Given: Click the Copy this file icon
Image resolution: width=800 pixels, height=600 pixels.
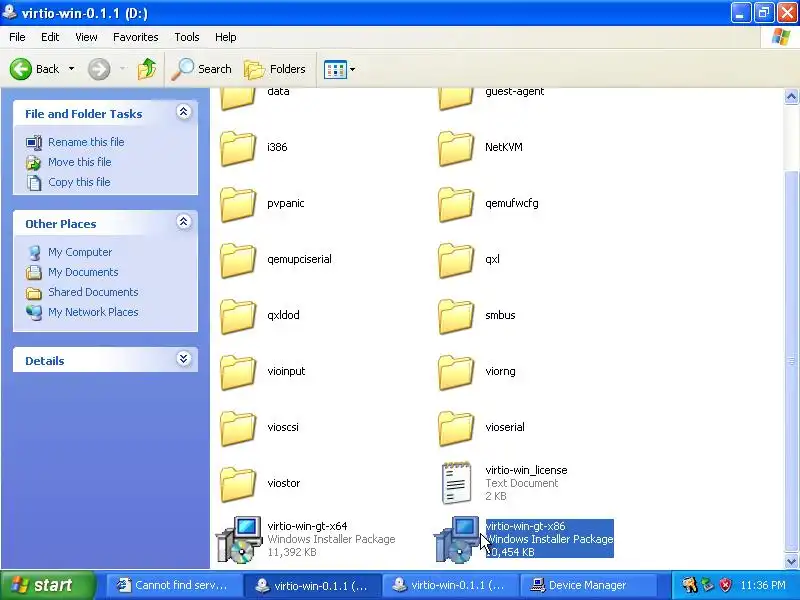Looking at the screenshot, I should coord(34,182).
